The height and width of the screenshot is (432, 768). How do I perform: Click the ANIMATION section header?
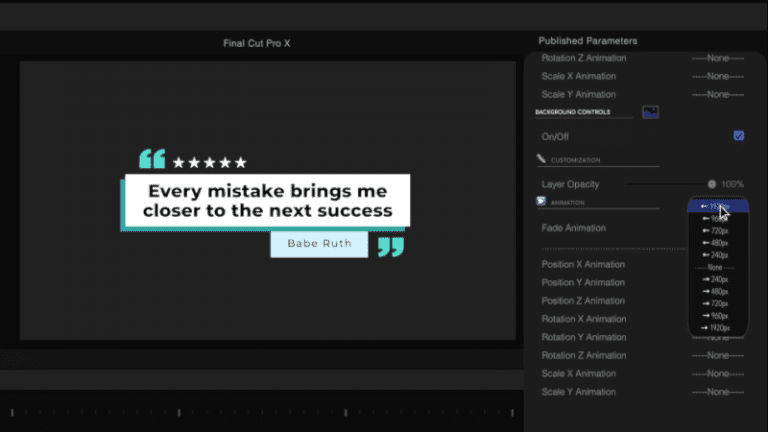click(567, 203)
